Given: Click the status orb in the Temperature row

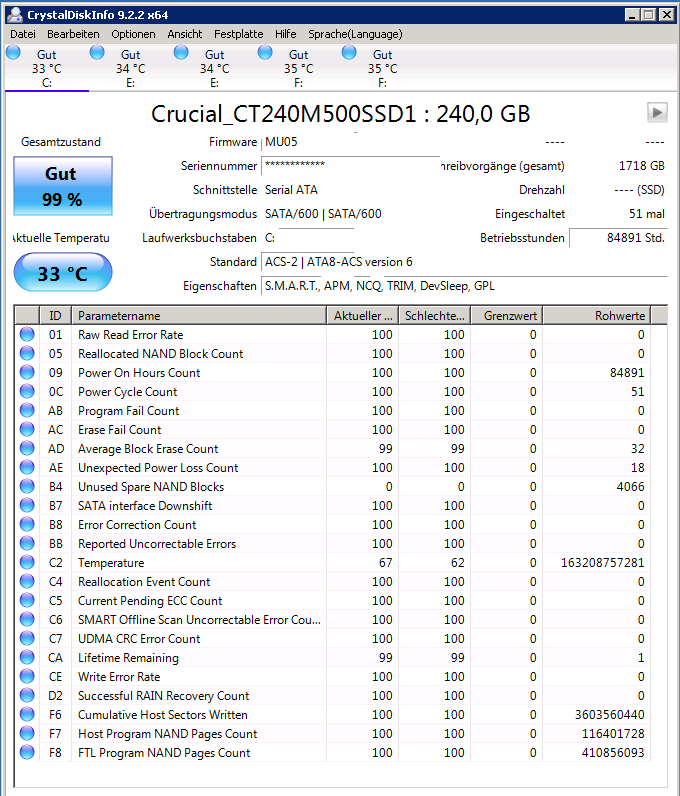Looking at the screenshot, I should click(x=27, y=562).
